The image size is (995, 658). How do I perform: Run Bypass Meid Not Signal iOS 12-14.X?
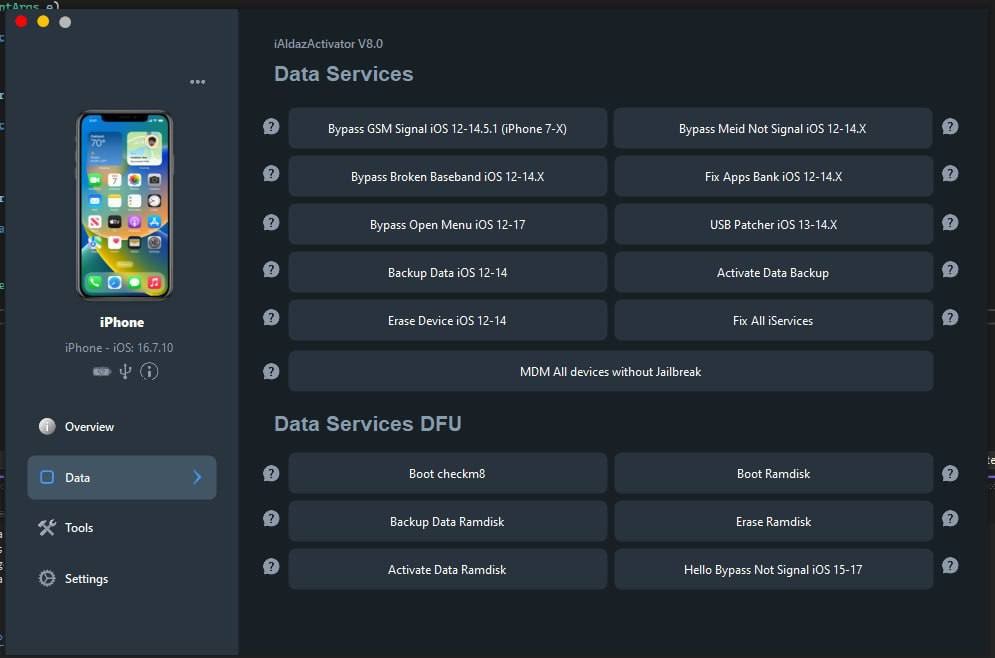point(773,128)
